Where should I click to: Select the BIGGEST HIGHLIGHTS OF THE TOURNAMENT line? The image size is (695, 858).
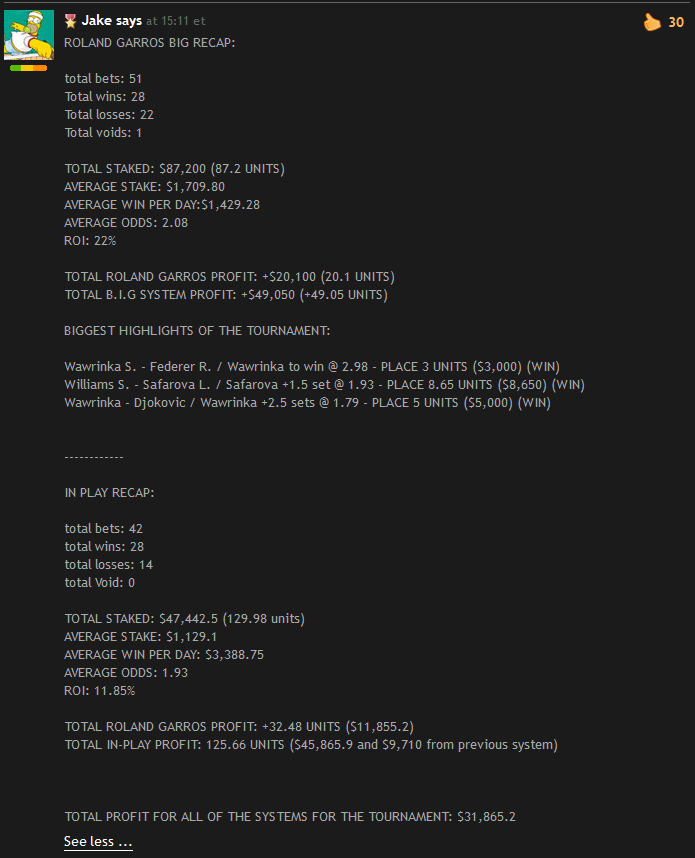click(x=197, y=331)
